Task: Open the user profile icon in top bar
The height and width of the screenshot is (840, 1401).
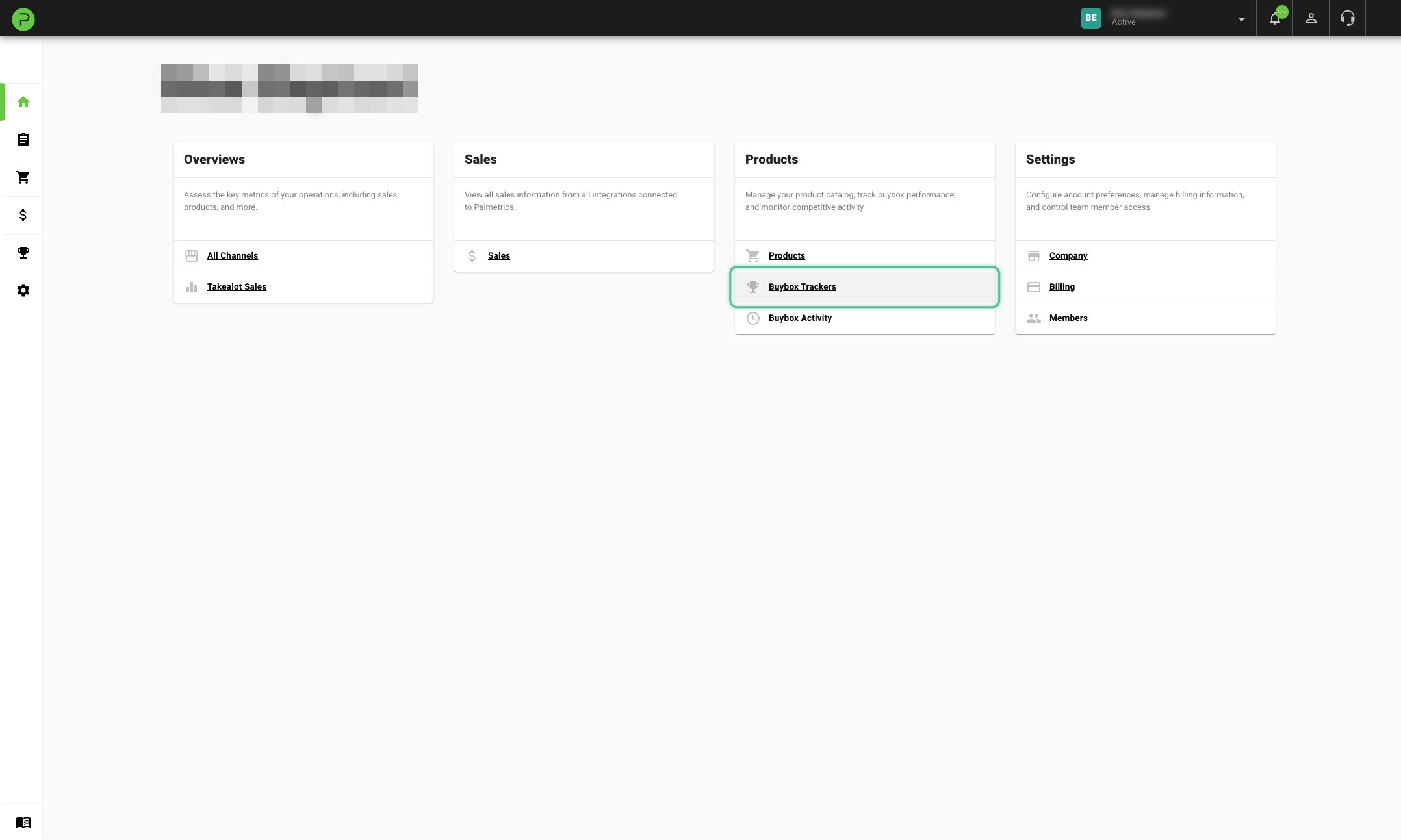Action: 1311,18
